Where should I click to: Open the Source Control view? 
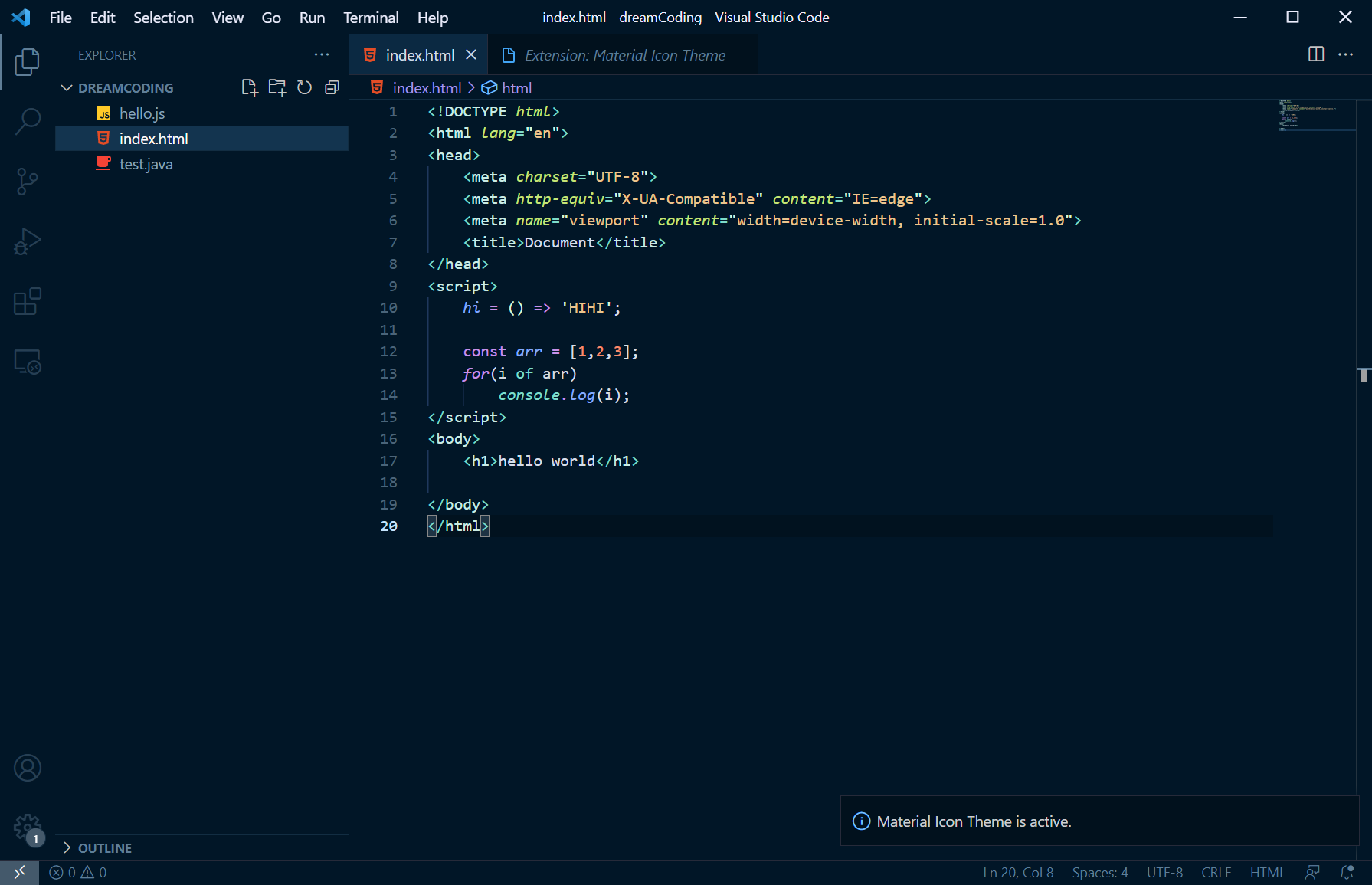click(x=28, y=182)
